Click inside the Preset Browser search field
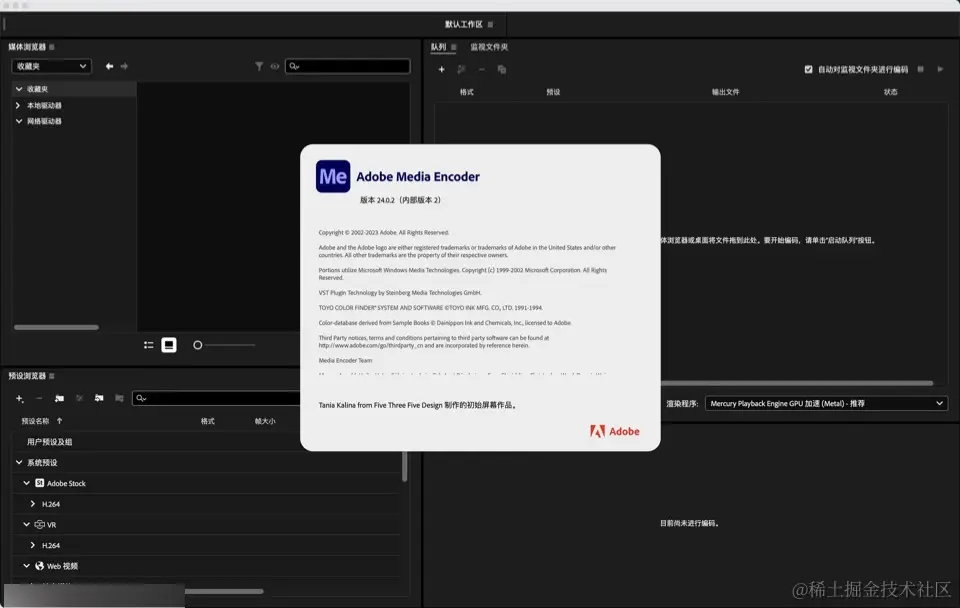960x608 pixels. tap(217, 399)
